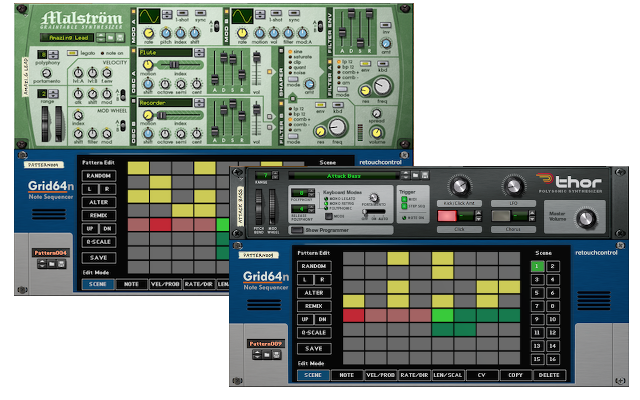
Task: Click Mod A sine waveform display
Action: pyautogui.click(x=149, y=16)
